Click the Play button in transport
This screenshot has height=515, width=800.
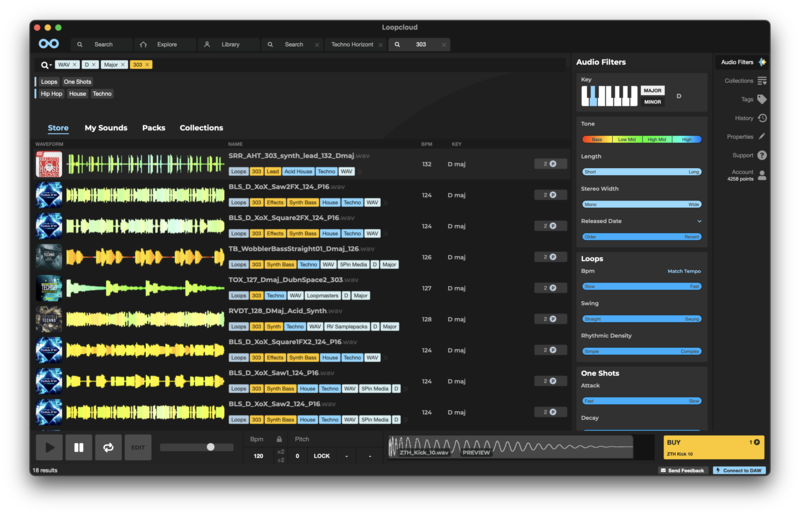point(49,448)
